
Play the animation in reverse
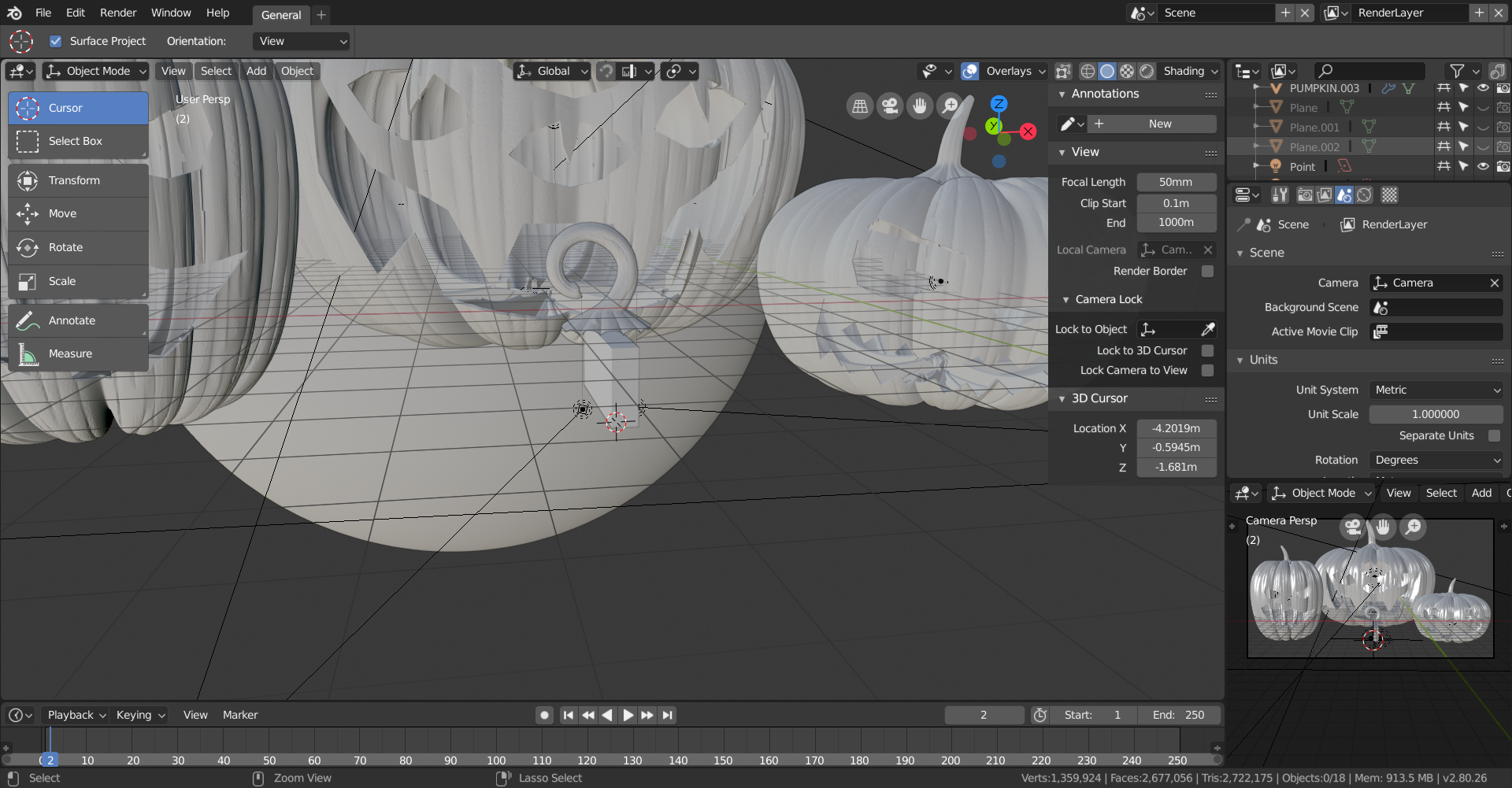(x=607, y=715)
